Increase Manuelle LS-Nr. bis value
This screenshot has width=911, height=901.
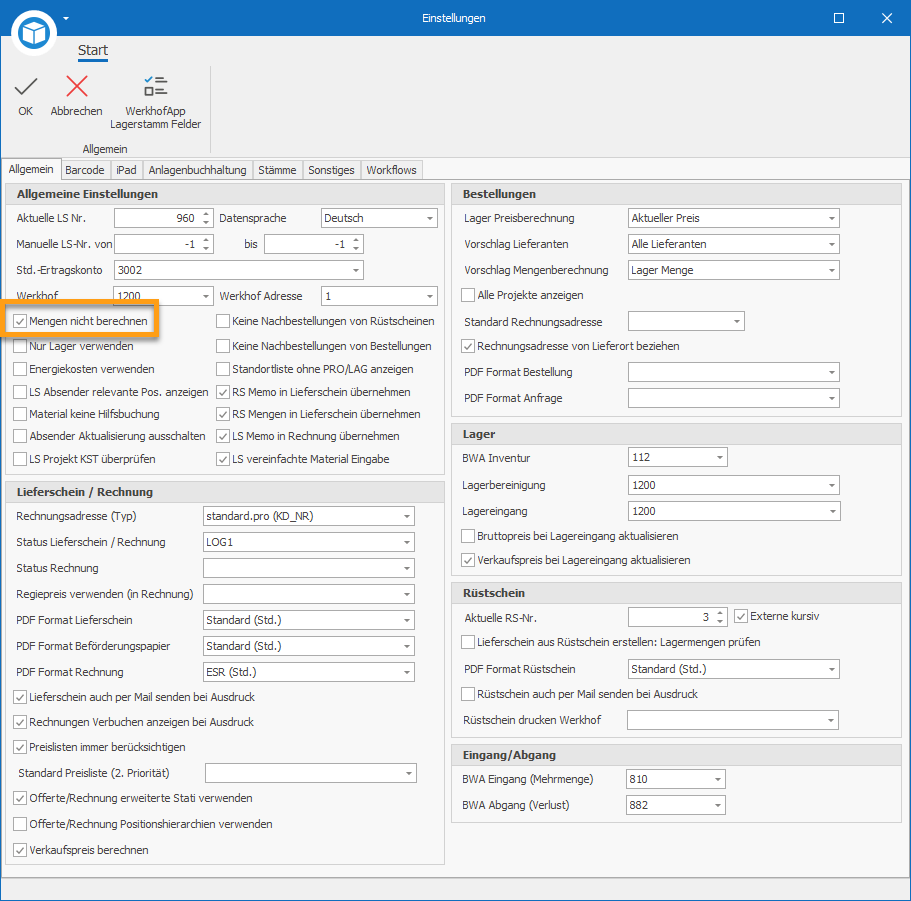pyautogui.click(x=356, y=240)
